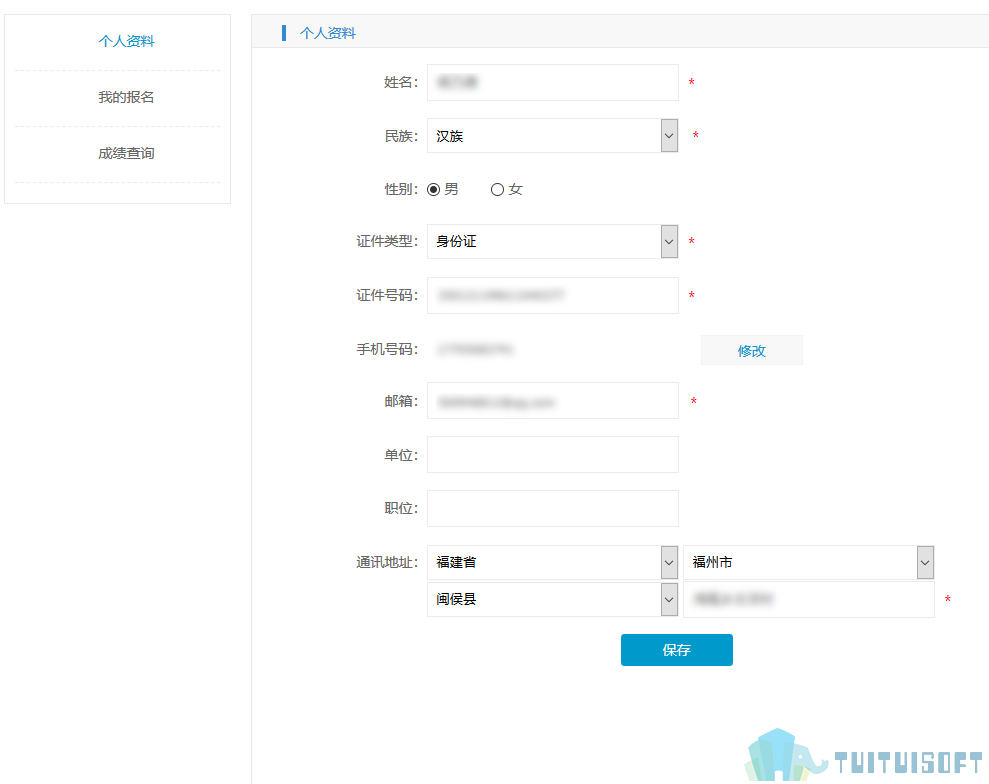The width and height of the screenshot is (989, 784).
Task: Click the empty 职位 input field
Action: coord(553,508)
